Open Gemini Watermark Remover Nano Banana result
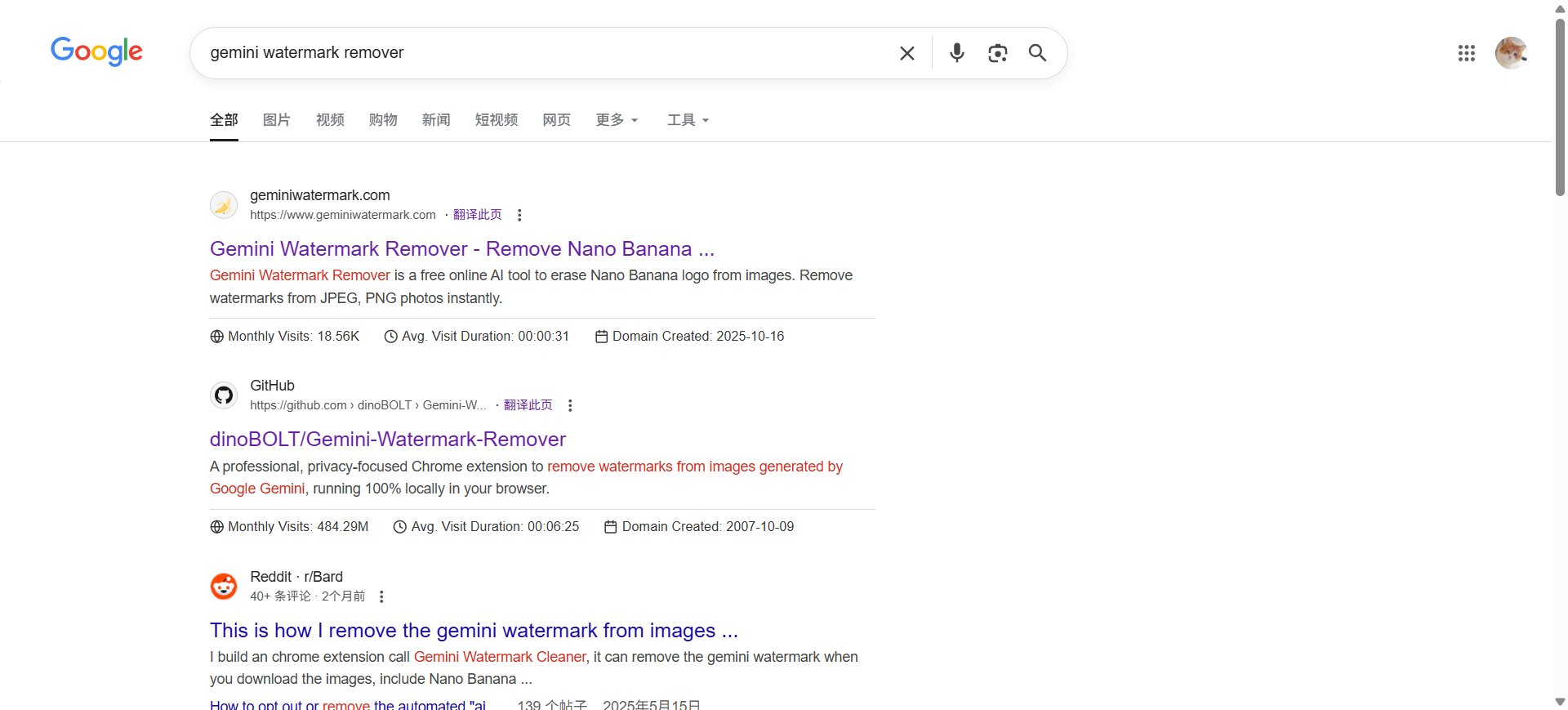The image size is (1568, 710). (461, 248)
